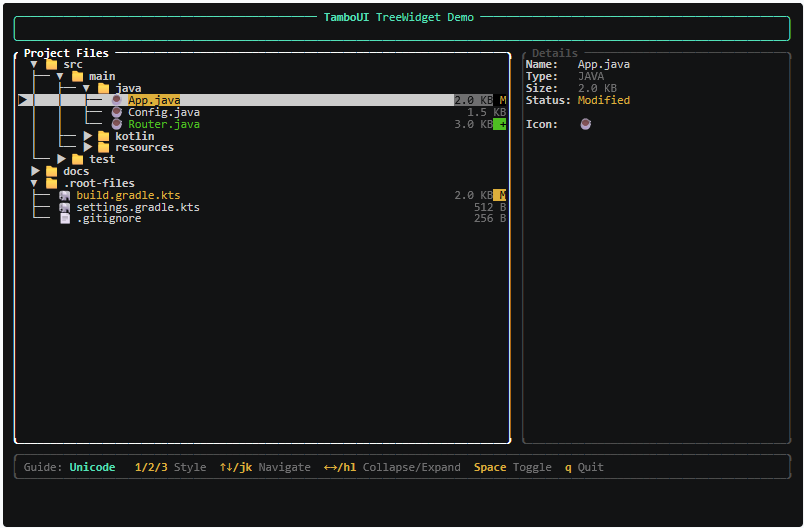The image size is (804, 528).
Task: Click the java folder icon
Action: tap(104, 88)
